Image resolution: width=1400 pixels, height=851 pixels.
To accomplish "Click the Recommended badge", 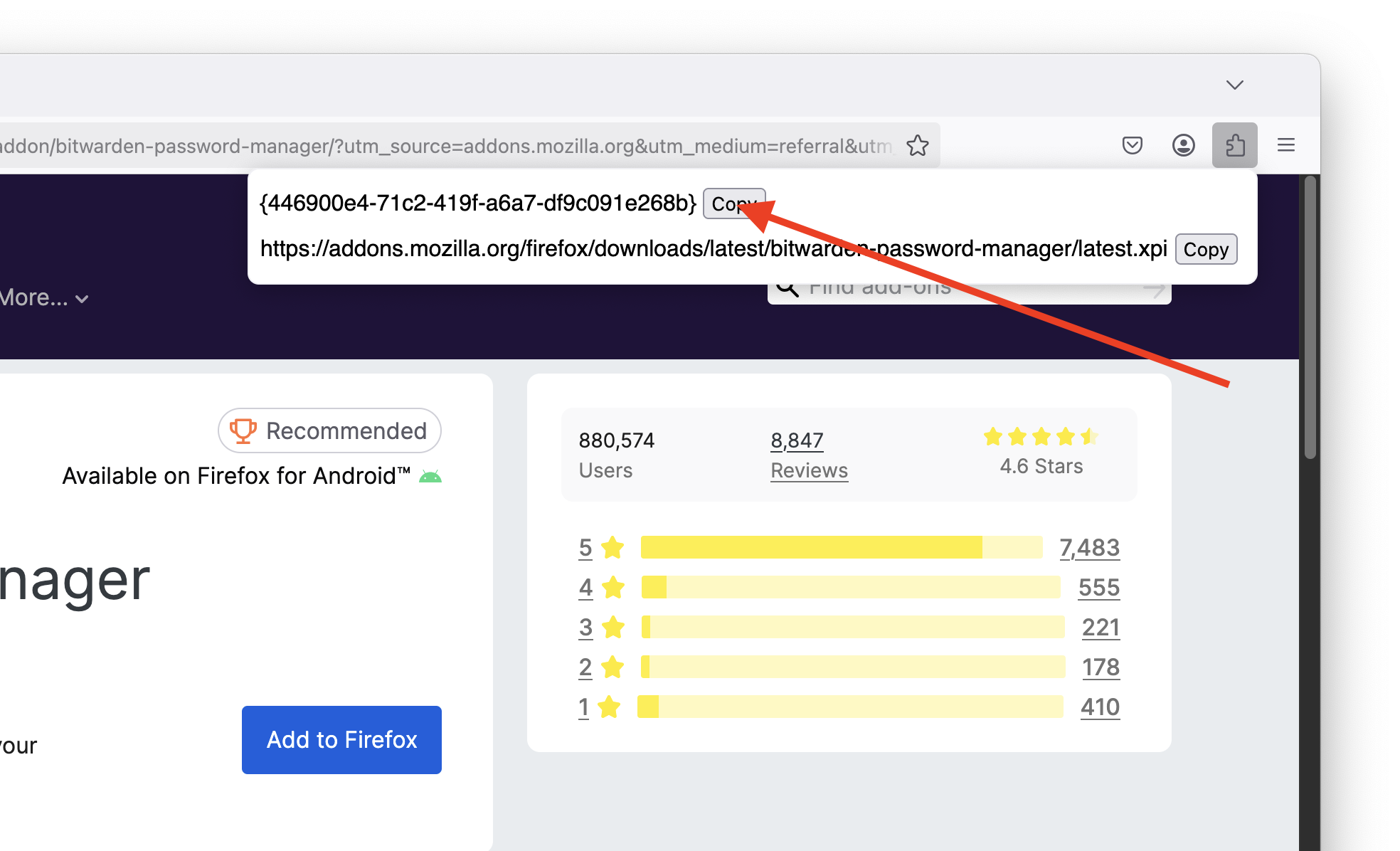I will [329, 430].
